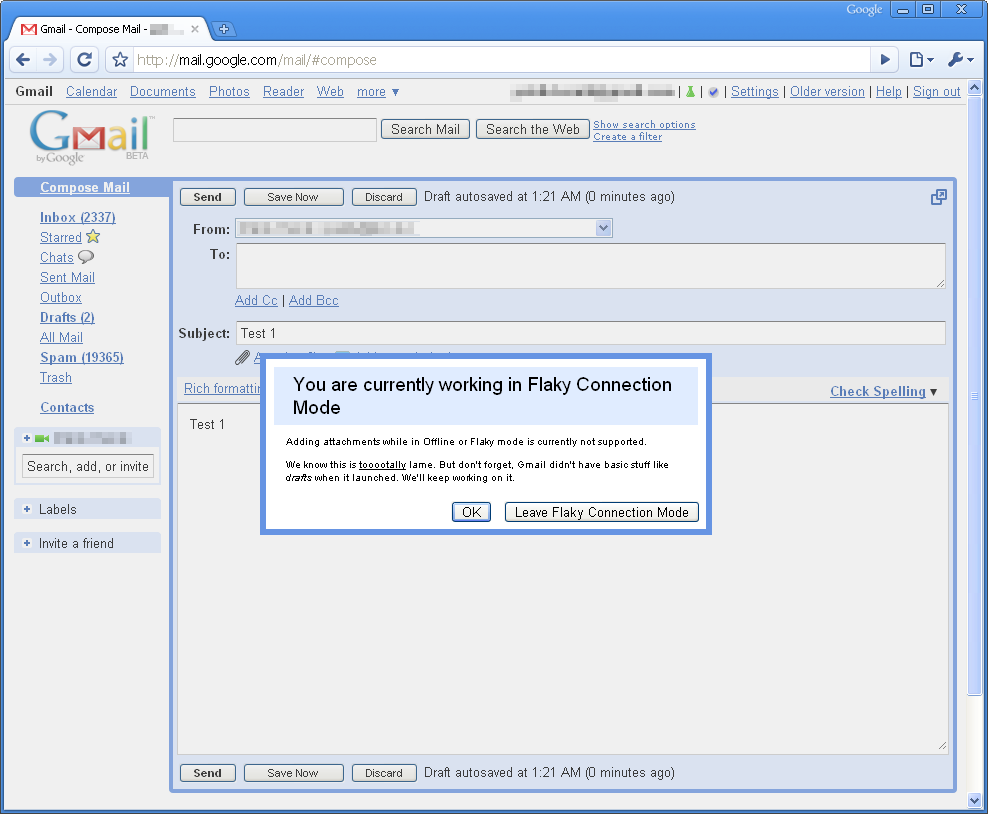The width and height of the screenshot is (988, 814).
Task: Open the Contacts link
Action: [x=67, y=408]
